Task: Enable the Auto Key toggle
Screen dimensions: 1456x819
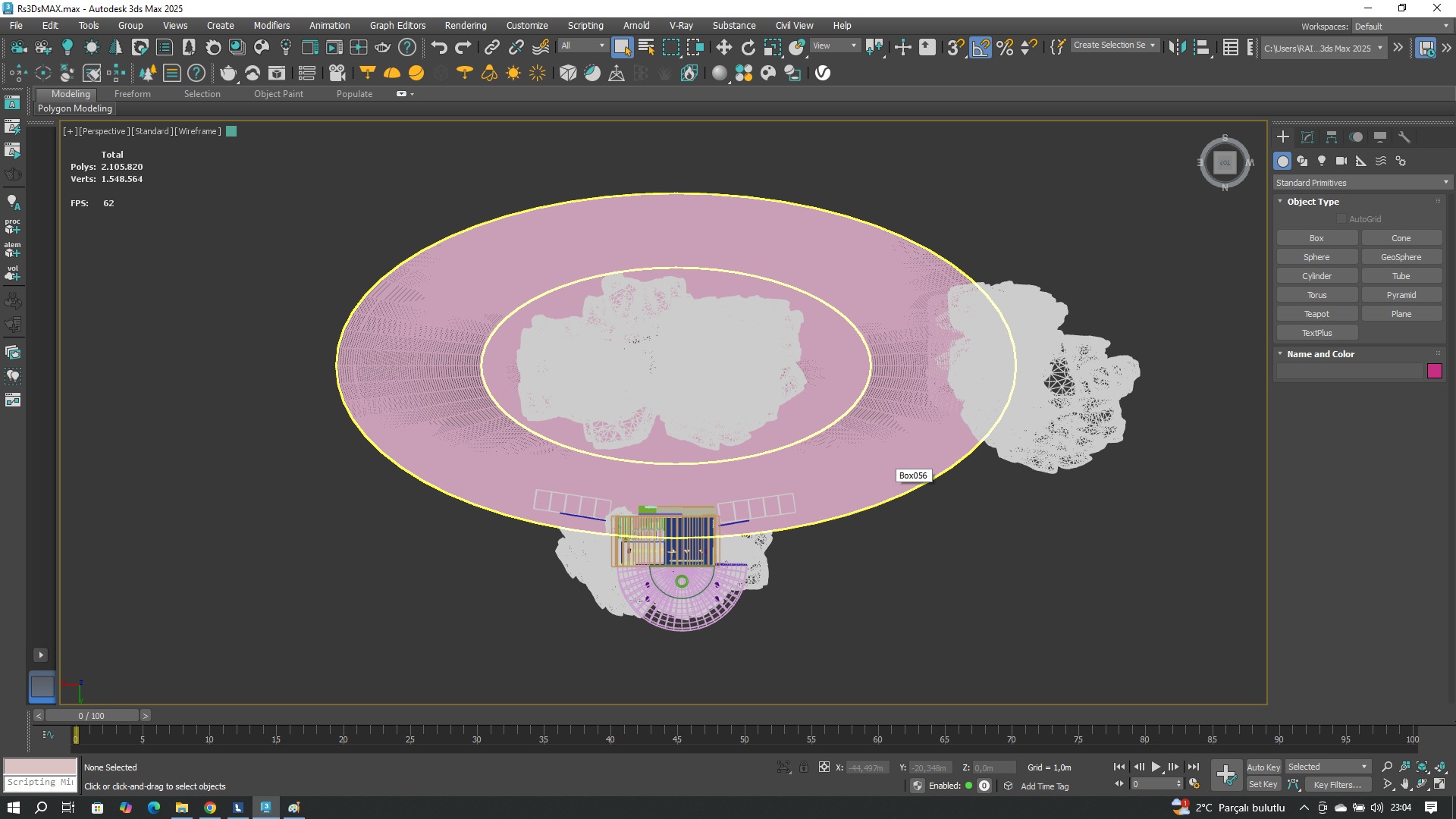Action: 1263,767
